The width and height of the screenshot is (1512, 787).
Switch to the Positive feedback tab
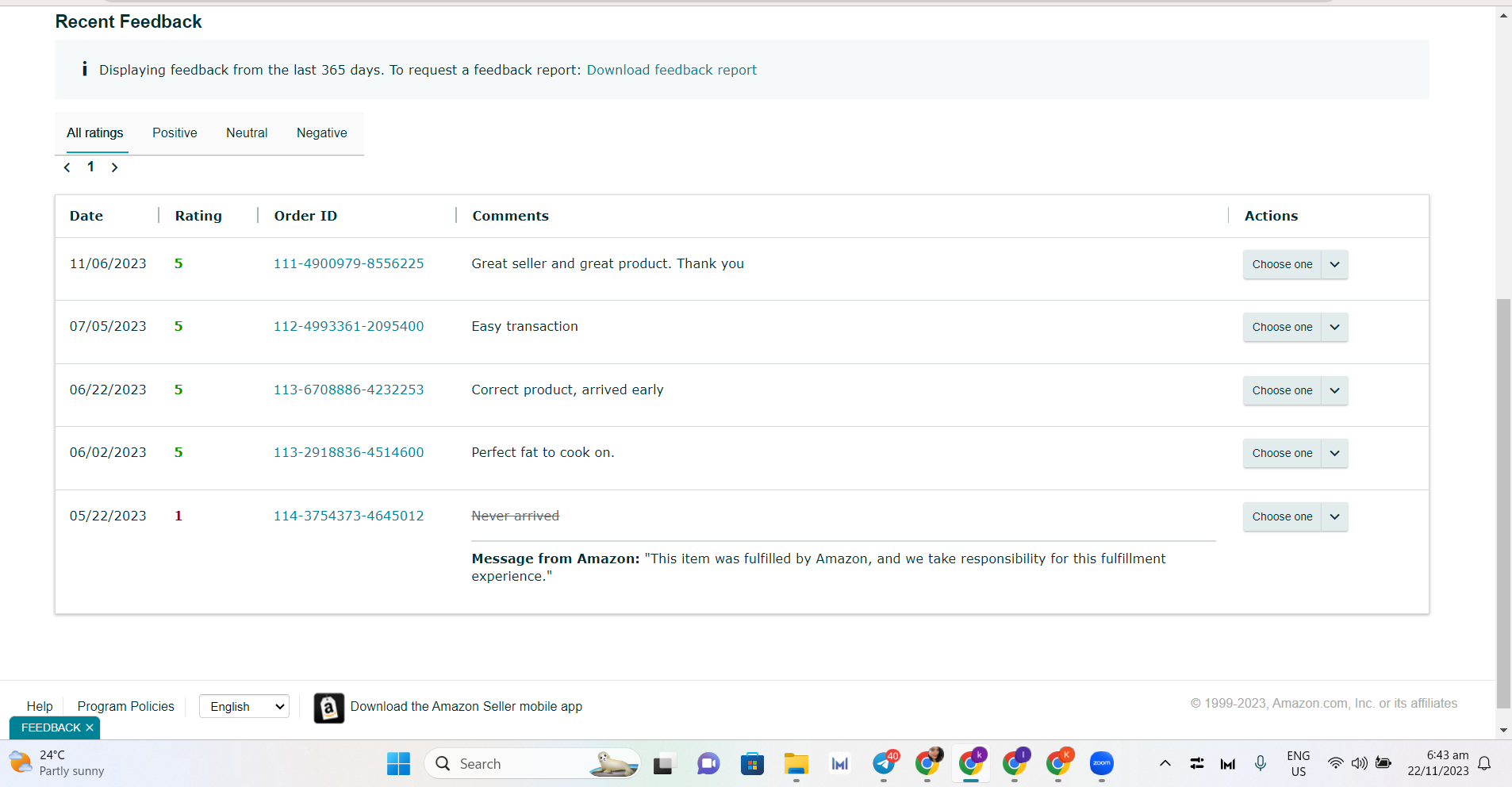(175, 132)
